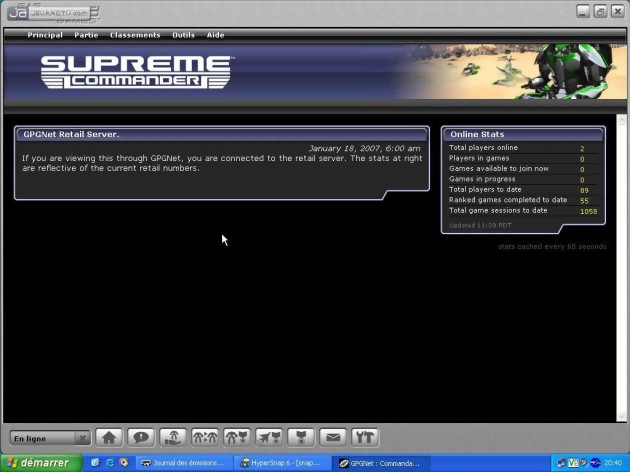This screenshot has width=630, height=472.
Task: Click the blue round tray icon
Action: [x=595, y=463]
